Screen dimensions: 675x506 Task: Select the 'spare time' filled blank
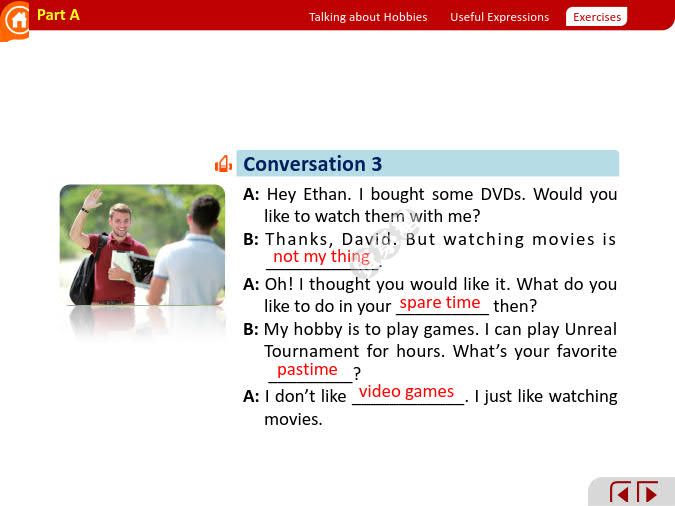pyautogui.click(x=440, y=303)
